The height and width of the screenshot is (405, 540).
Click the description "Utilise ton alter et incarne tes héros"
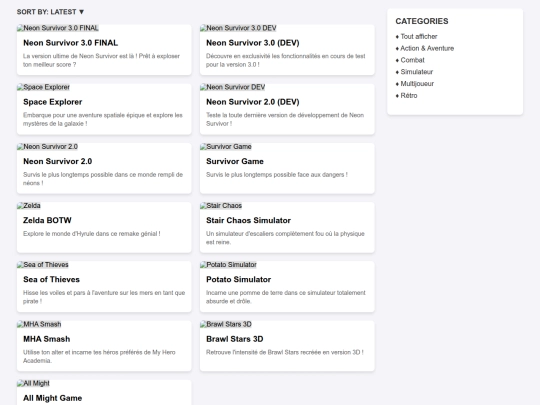tap(99, 356)
